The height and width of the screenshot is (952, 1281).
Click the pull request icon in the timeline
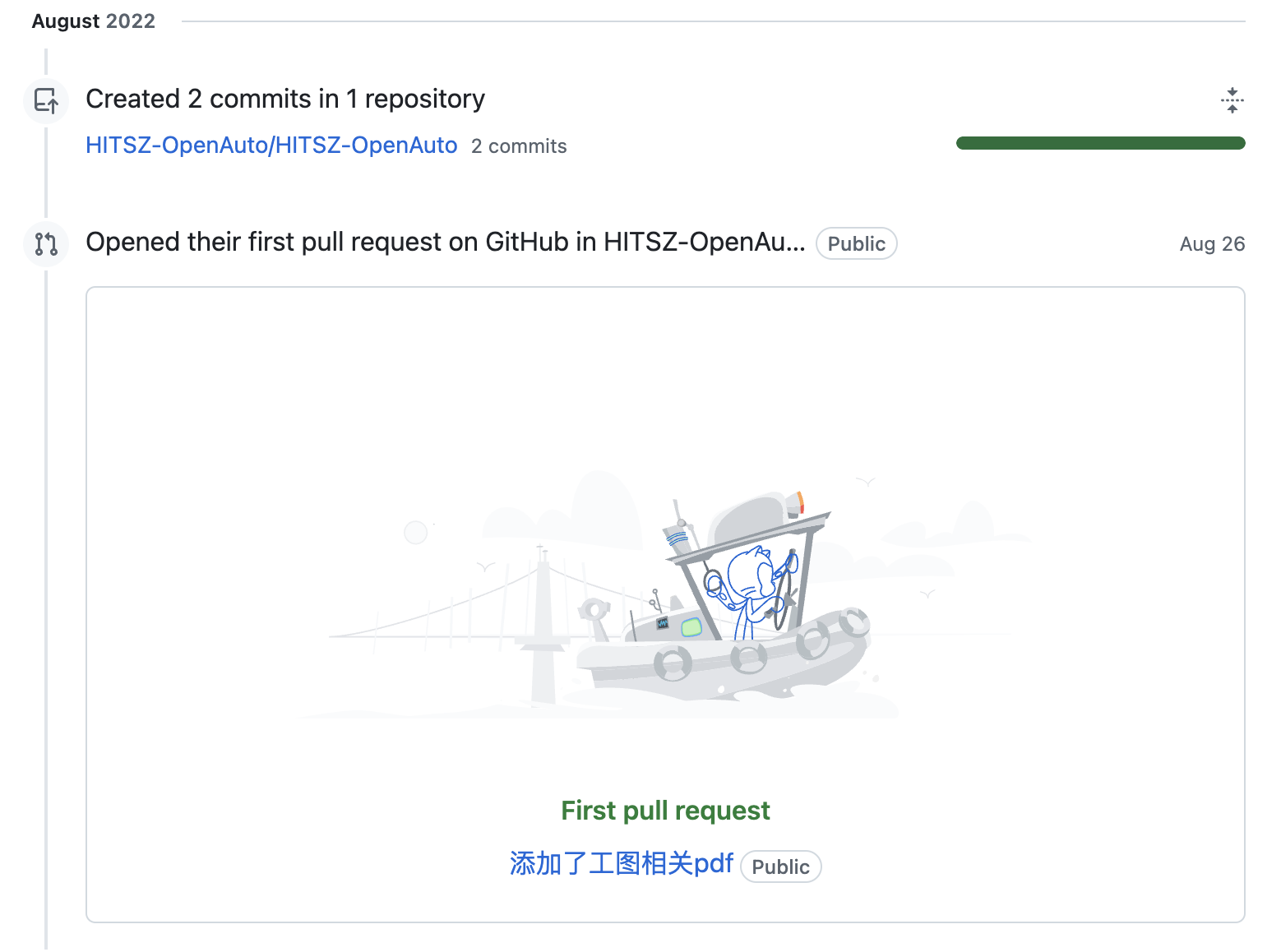coord(46,243)
